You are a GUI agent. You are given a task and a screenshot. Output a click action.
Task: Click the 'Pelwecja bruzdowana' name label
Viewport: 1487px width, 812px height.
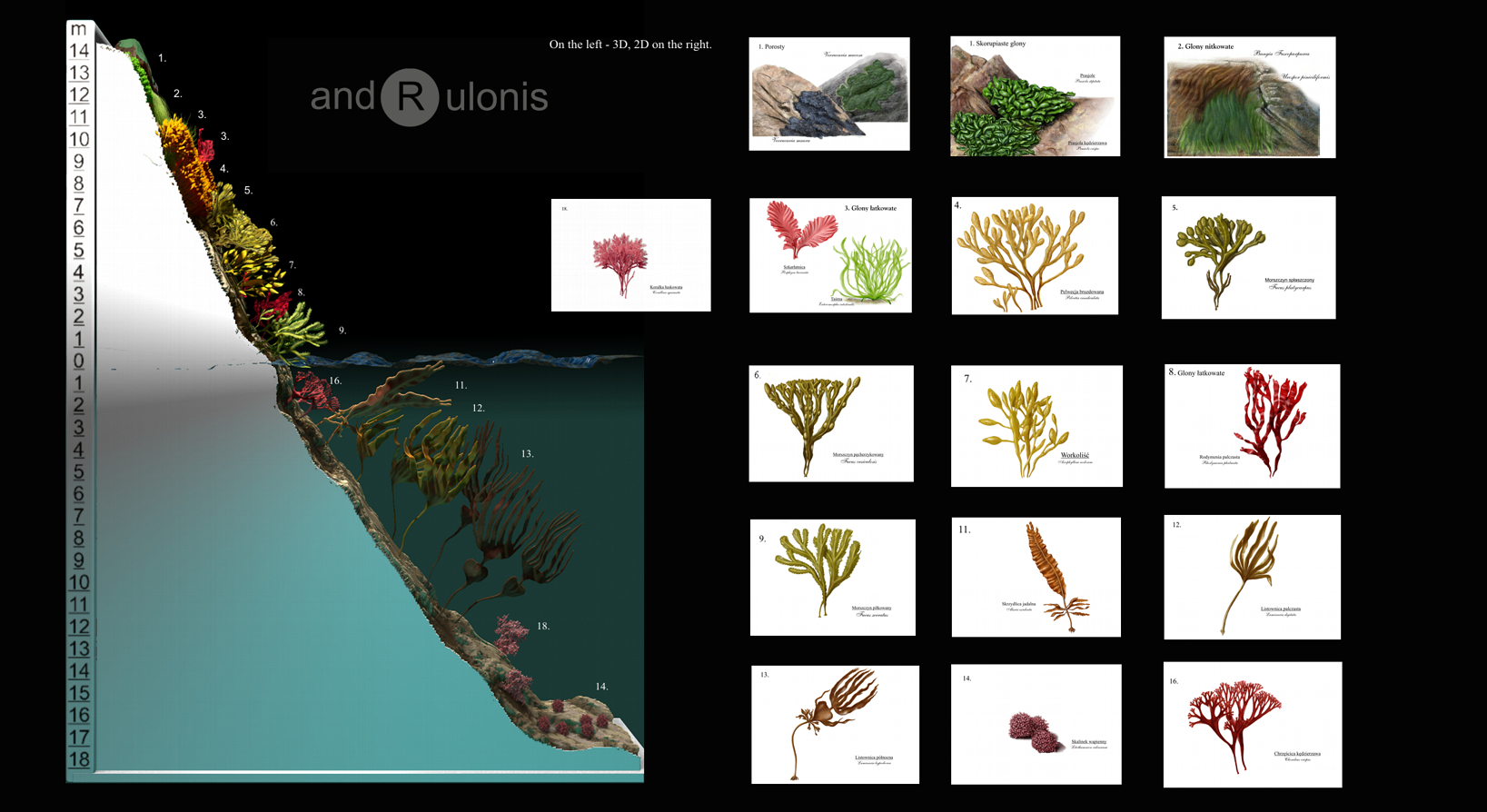(1082, 292)
